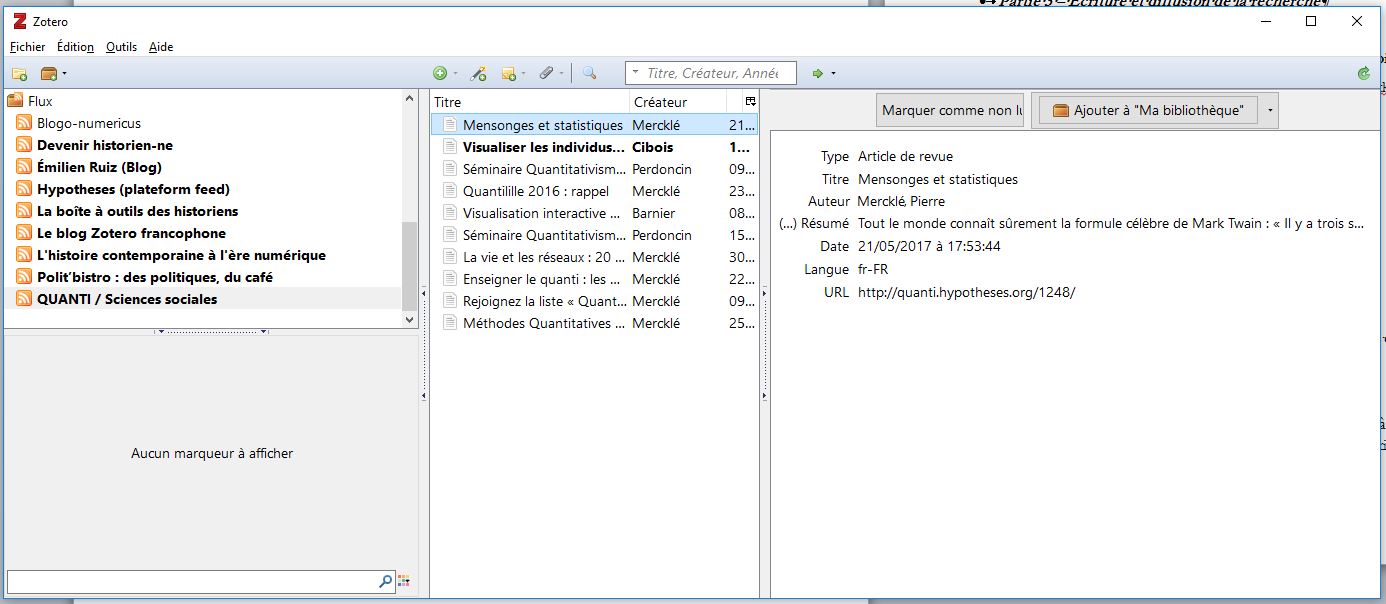This screenshot has height=604, width=1386.
Task: Click the Flux feeds group icon
Action: 15,101
